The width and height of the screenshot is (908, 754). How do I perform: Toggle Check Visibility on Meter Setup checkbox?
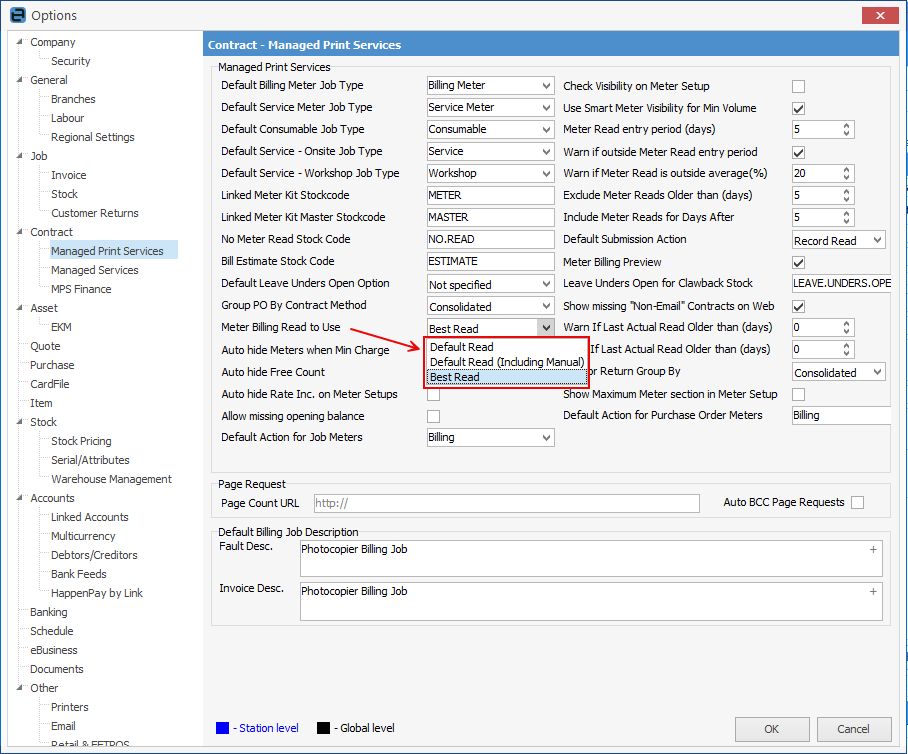[799, 86]
